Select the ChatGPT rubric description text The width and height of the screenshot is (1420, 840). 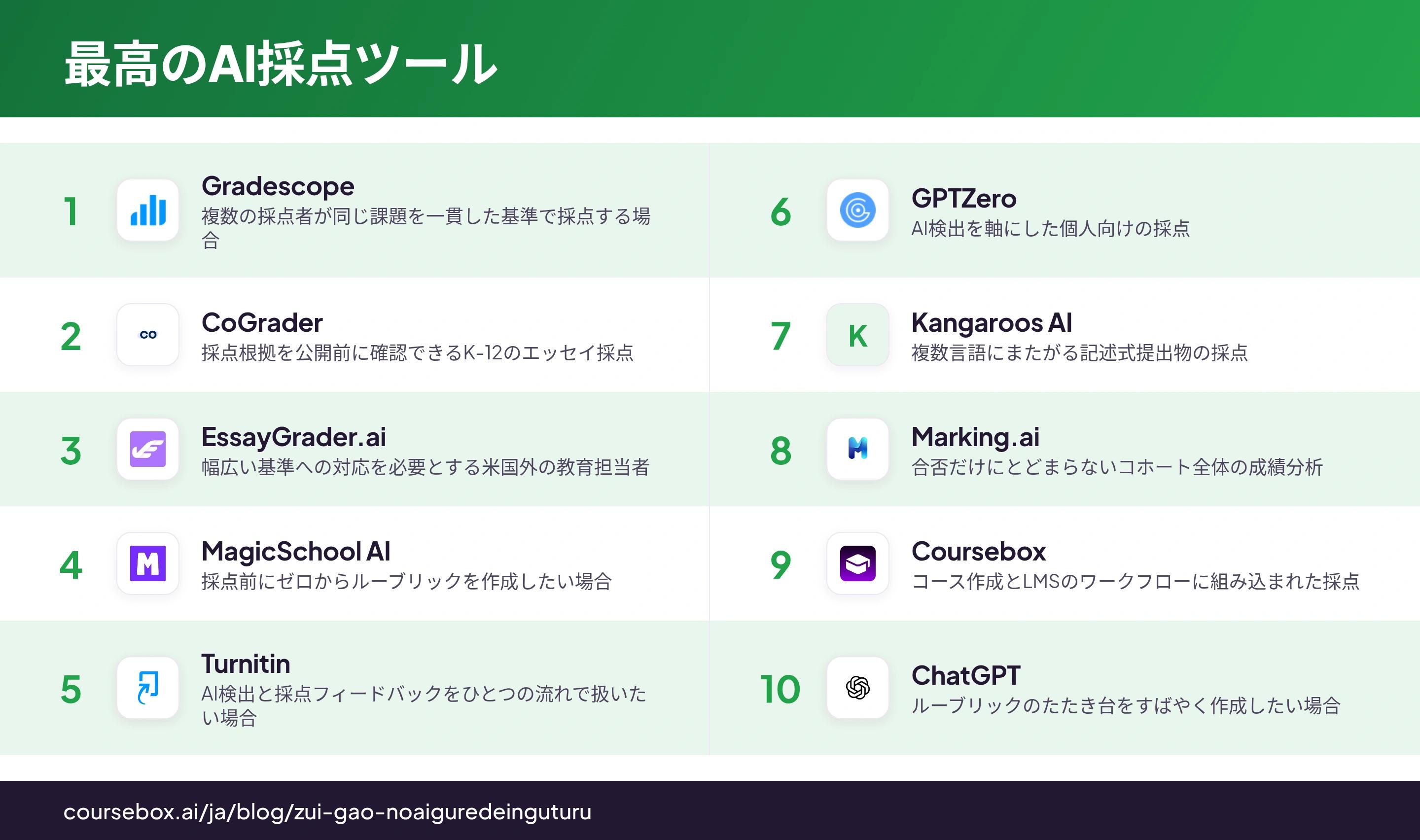1126,705
